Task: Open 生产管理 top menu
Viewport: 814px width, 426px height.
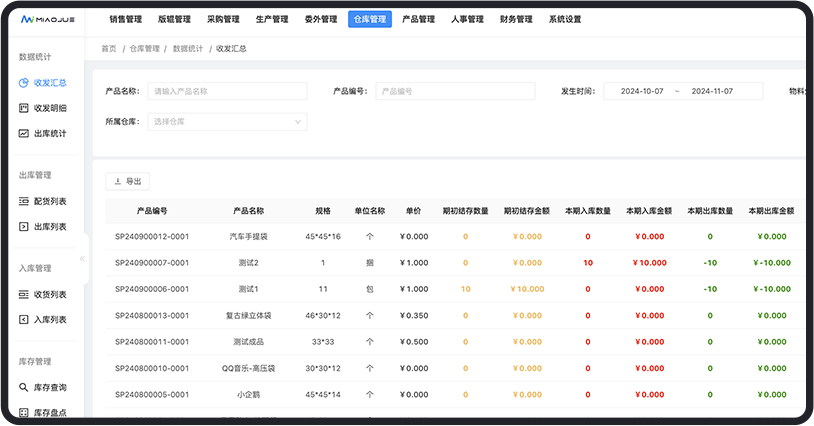Action: point(272,19)
